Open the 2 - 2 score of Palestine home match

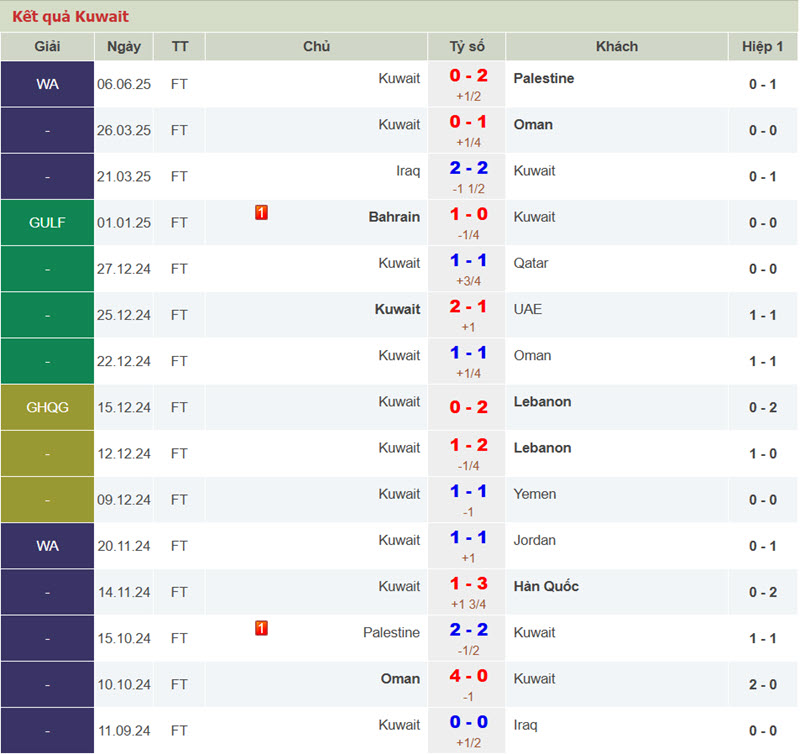tap(468, 630)
